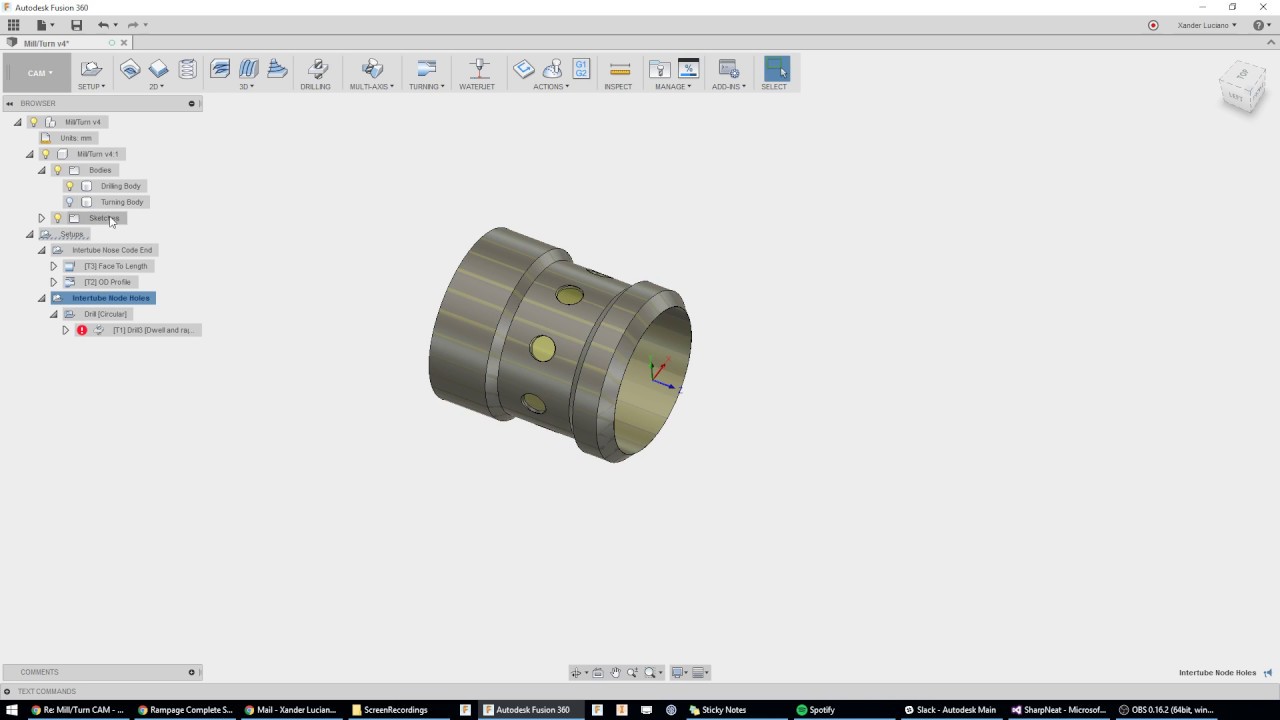Click the Multi-Axis tool icon

click(x=372, y=68)
